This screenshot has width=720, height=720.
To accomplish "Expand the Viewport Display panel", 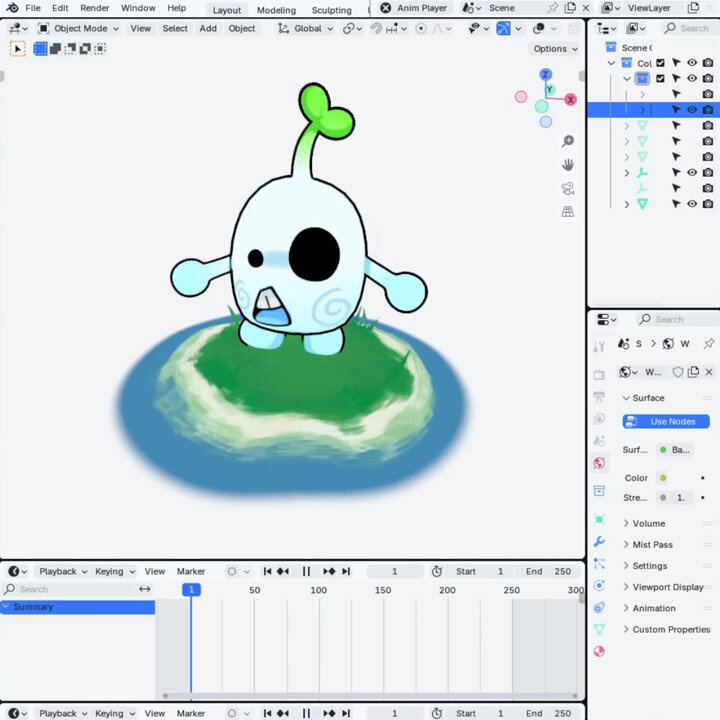I will 667,587.
